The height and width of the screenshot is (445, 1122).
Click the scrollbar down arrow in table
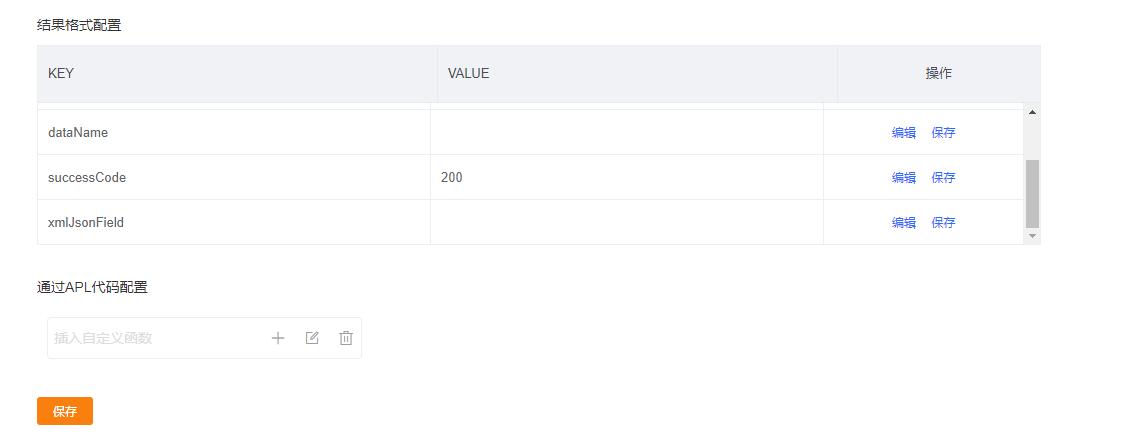(1032, 235)
